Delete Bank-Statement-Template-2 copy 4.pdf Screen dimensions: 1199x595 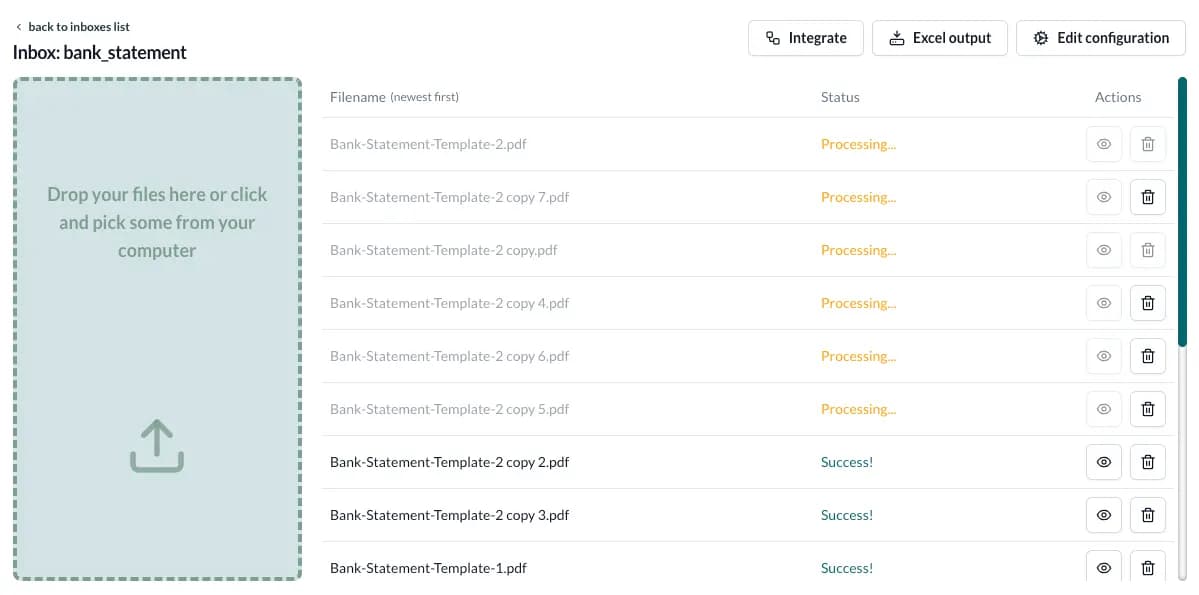click(1147, 303)
